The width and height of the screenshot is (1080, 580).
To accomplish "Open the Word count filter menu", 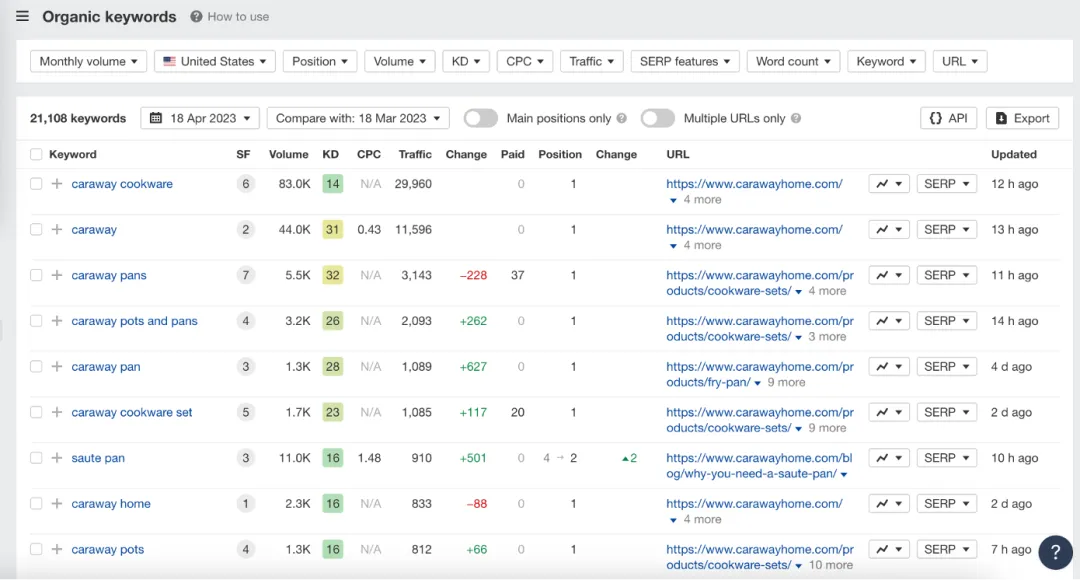I will click(793, 61).
